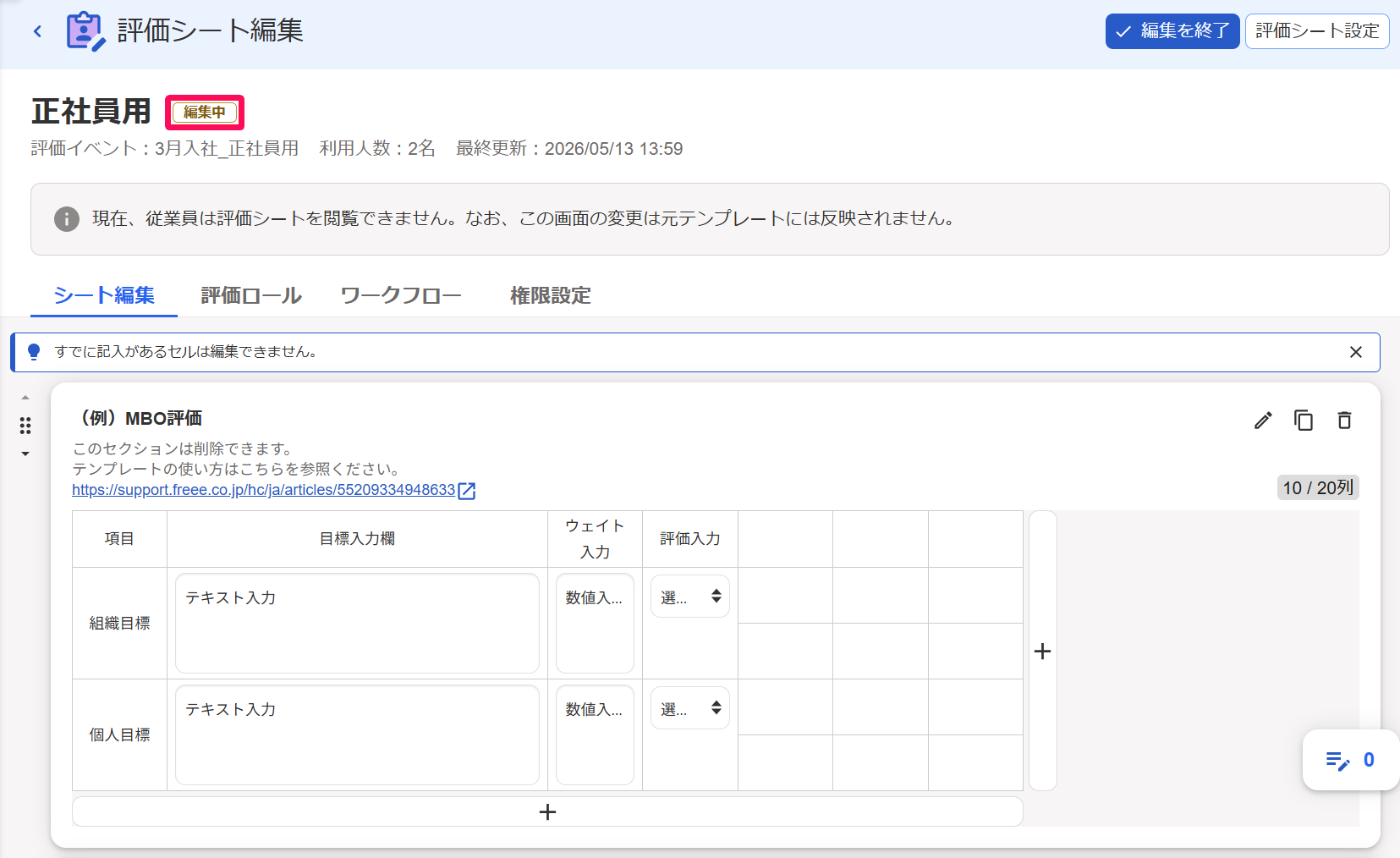Move section down with the small down arrow
The image size is (1400, 858).
[x=25, y=454]
